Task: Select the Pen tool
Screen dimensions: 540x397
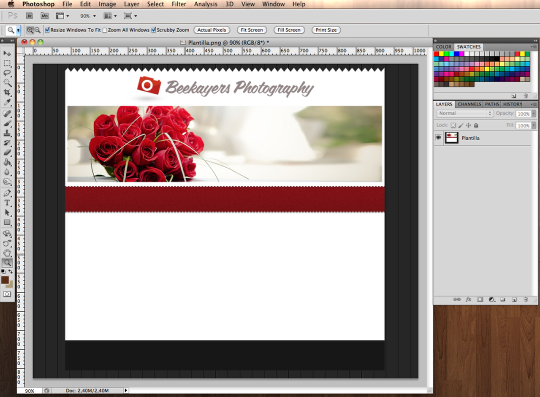Action: click(x=7, y=193)
